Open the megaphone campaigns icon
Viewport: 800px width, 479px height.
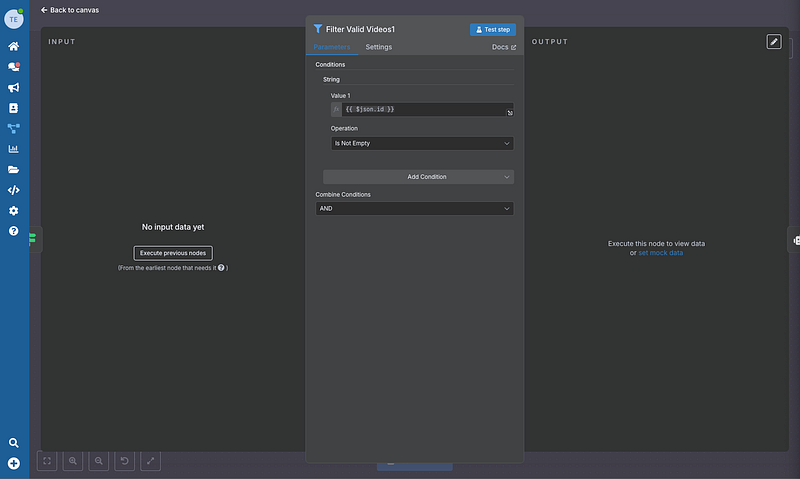(14, 87)
